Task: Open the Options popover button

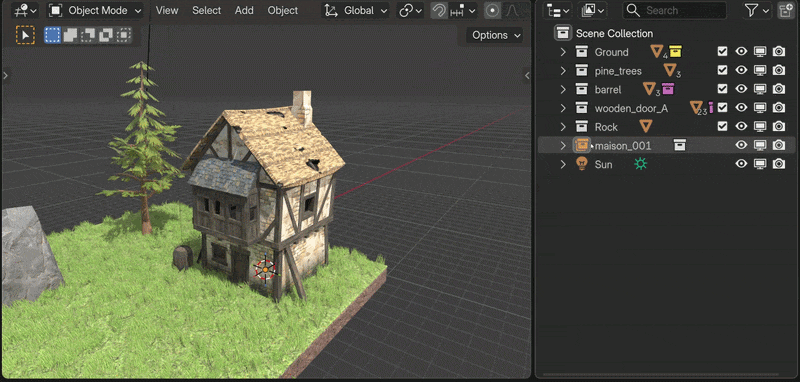Action: tap(495, 35)
